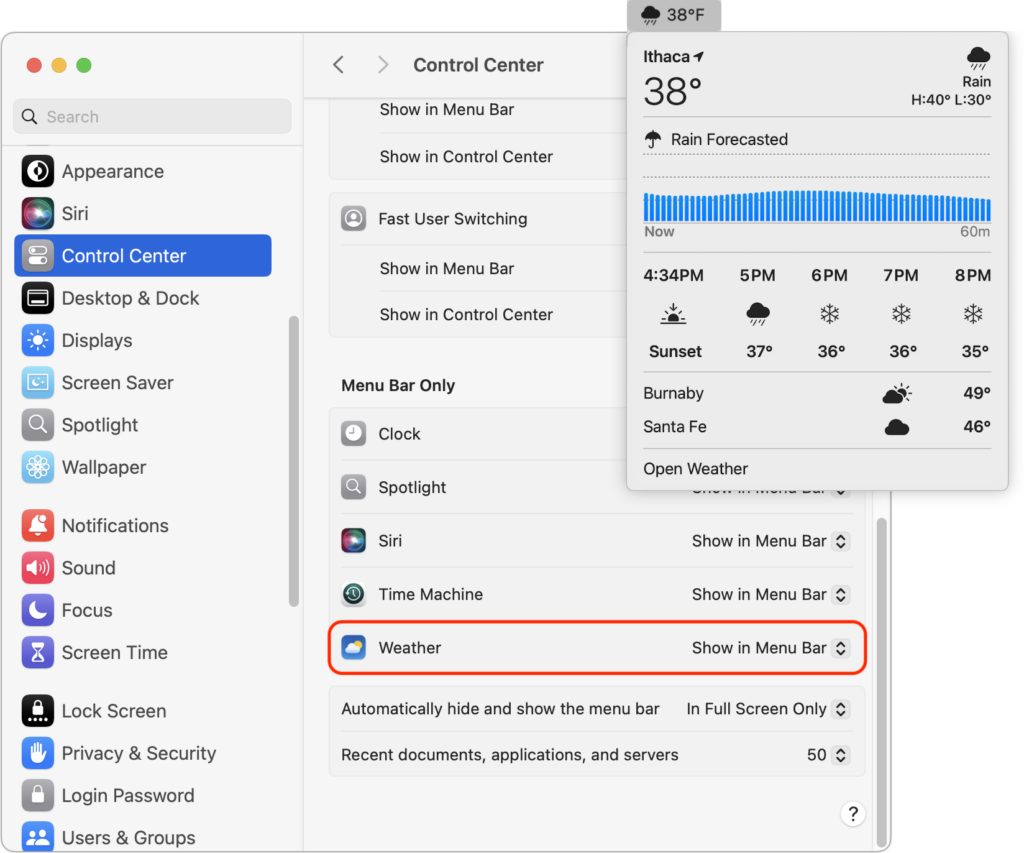Image resolution: width=1024 pixels, height=853 pixels.
Task: Click the sidebar scrollbar
Action: coord(294,461)
